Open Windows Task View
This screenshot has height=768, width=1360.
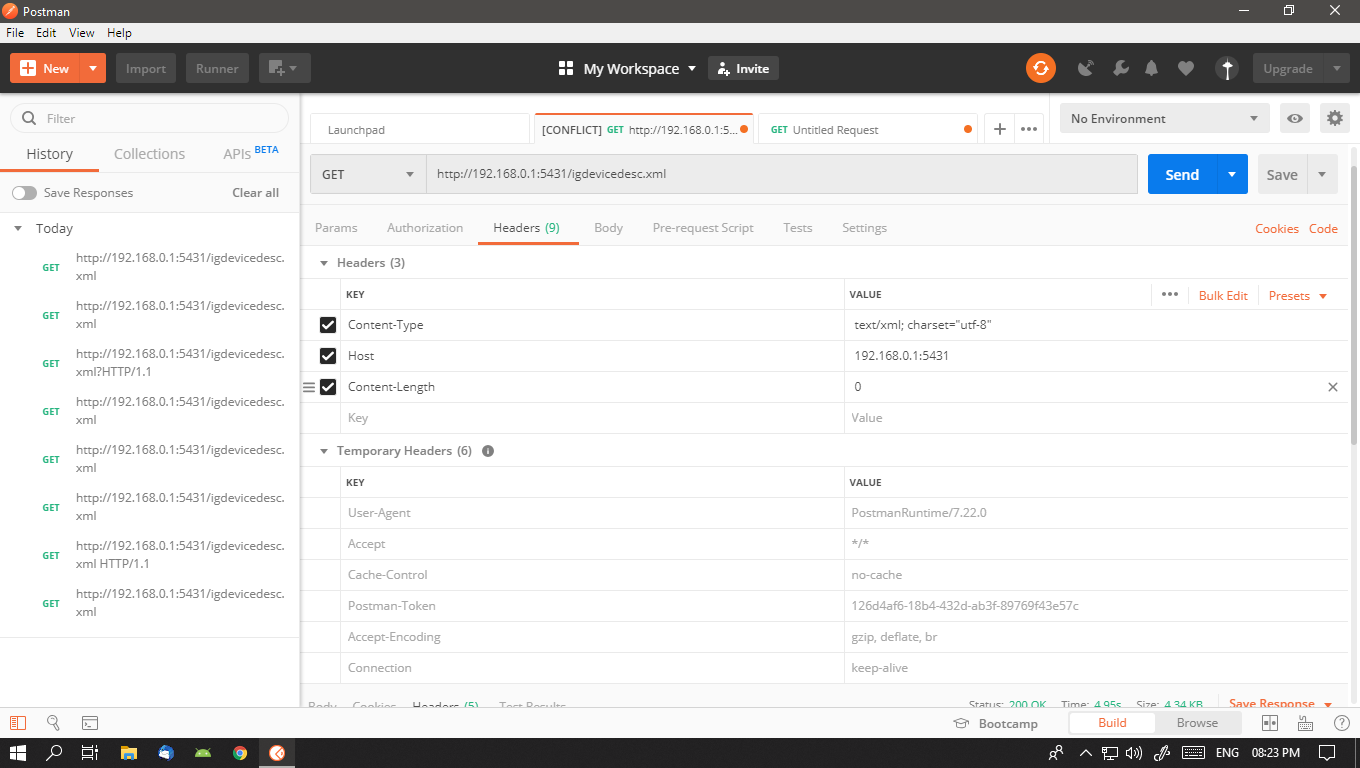coord(90,753)
